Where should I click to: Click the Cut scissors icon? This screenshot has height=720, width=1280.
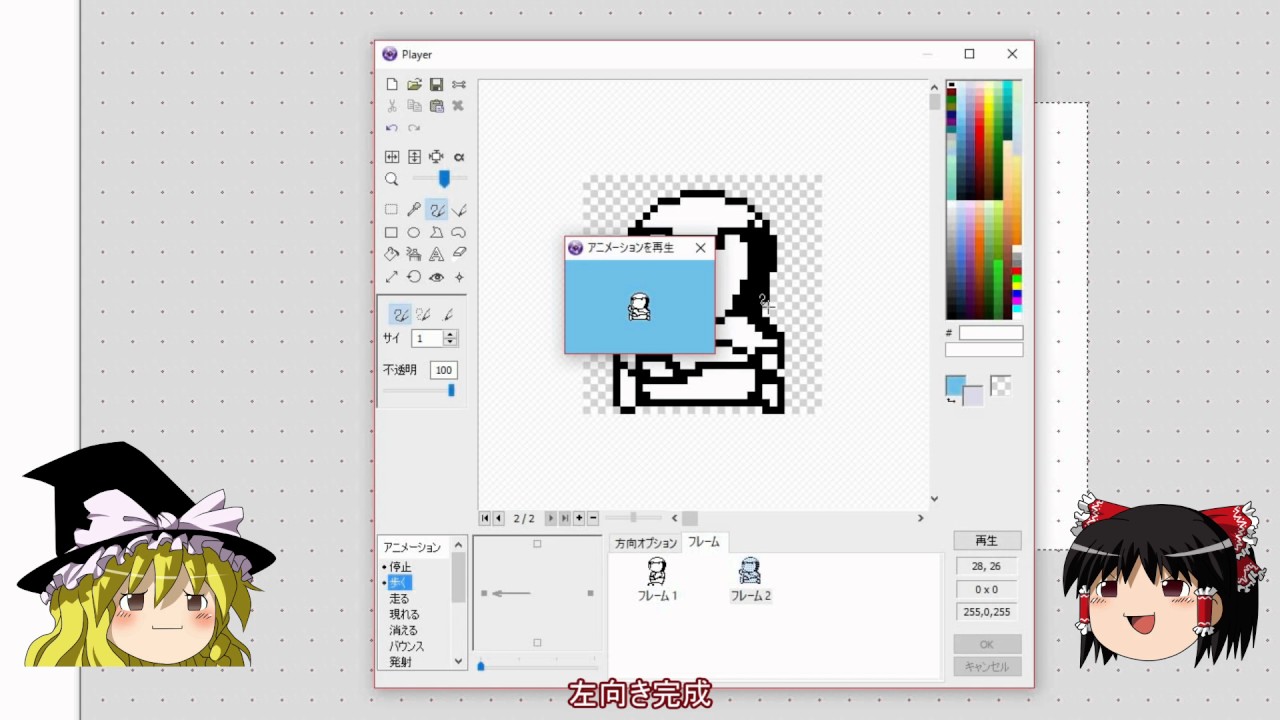click(x=392, y=106)
